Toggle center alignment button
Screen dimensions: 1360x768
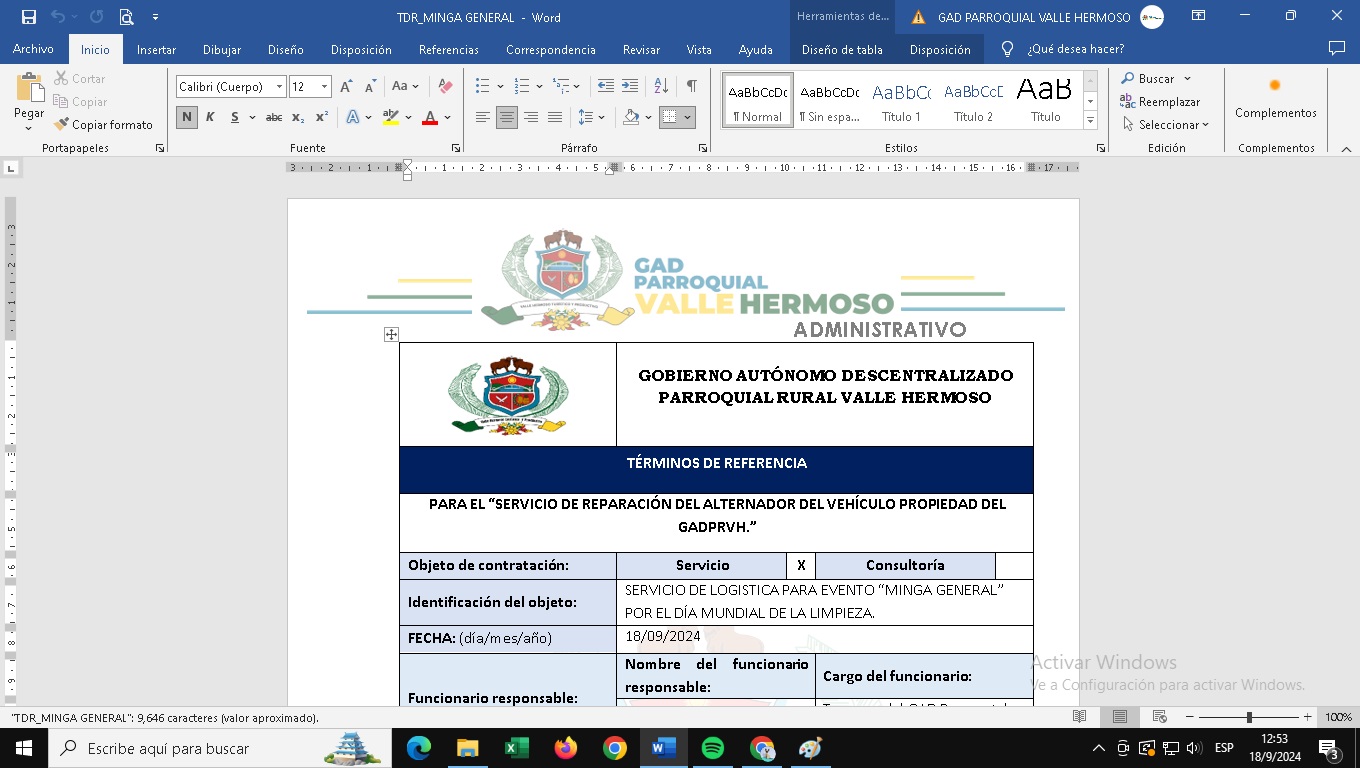tap(507, 117)
